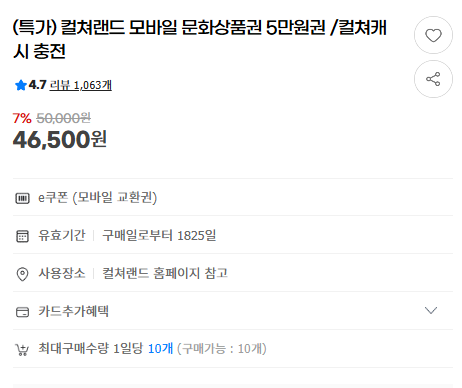This screenshot has height=388, width=462.
Task: Click the 7% discount label
Action: point(22,118)
